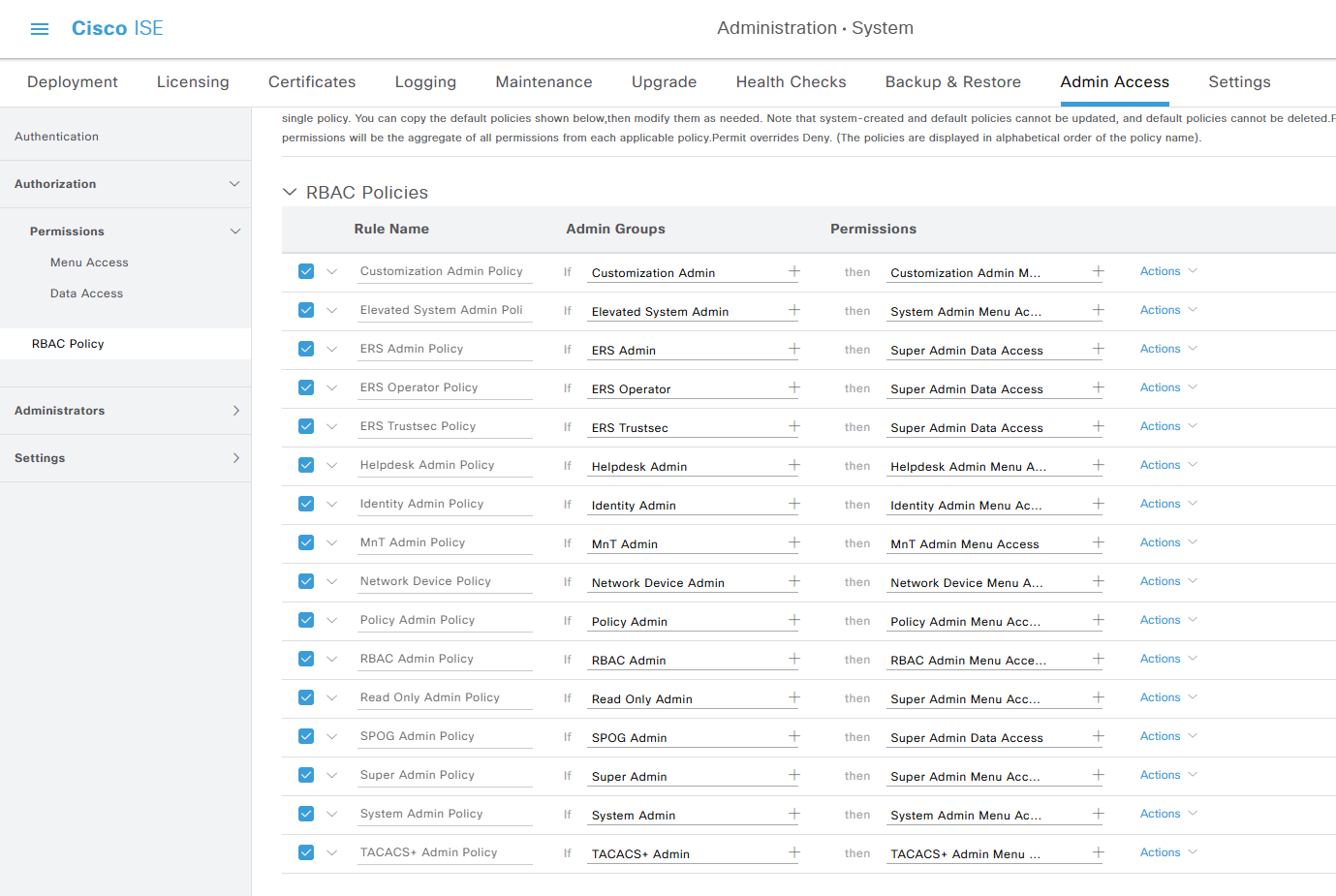Switch to the Health Checks tab
Viewport: 1336px width, 896px height.
click(791, 82)
